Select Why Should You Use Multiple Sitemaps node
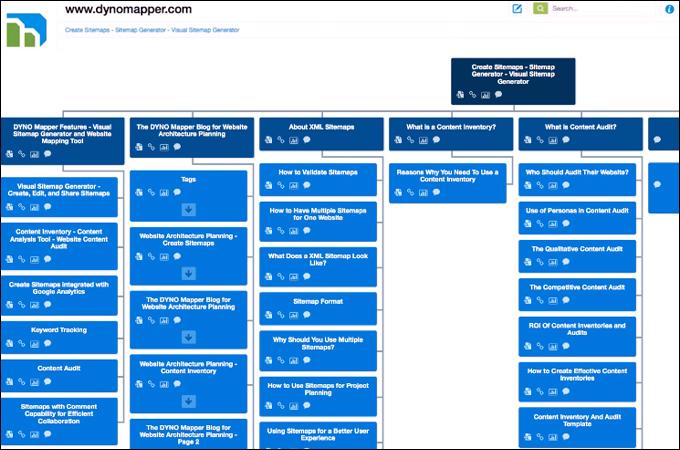 pos(318,350)
